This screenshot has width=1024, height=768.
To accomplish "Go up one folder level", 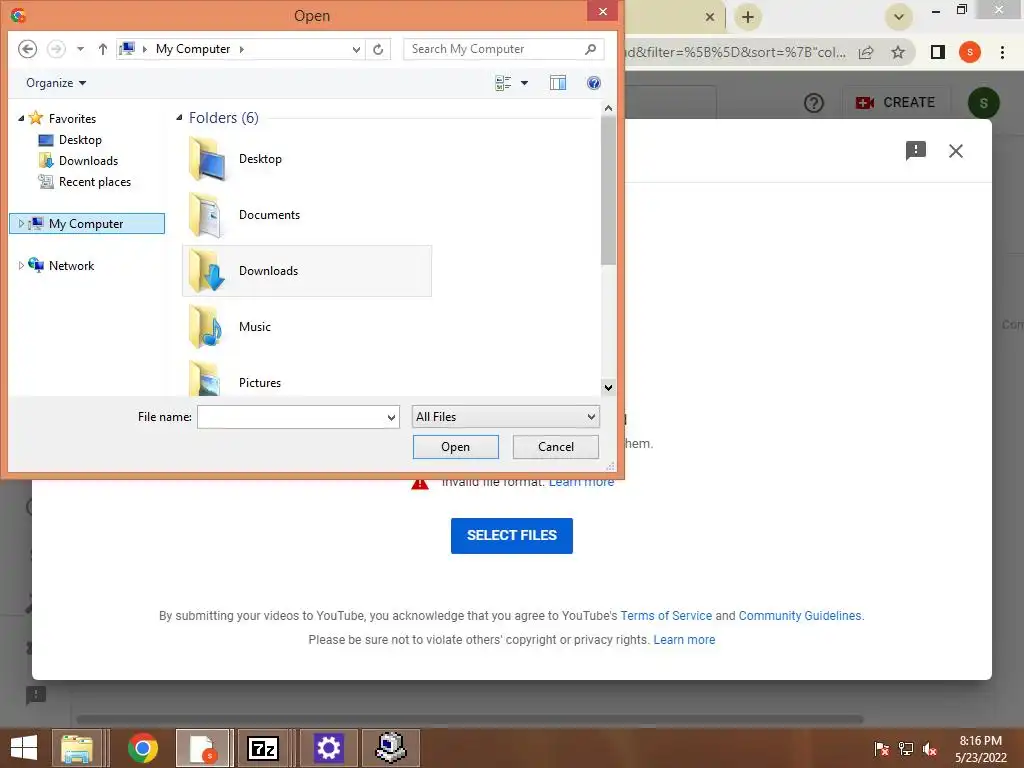I will click(x=103, y=49).
